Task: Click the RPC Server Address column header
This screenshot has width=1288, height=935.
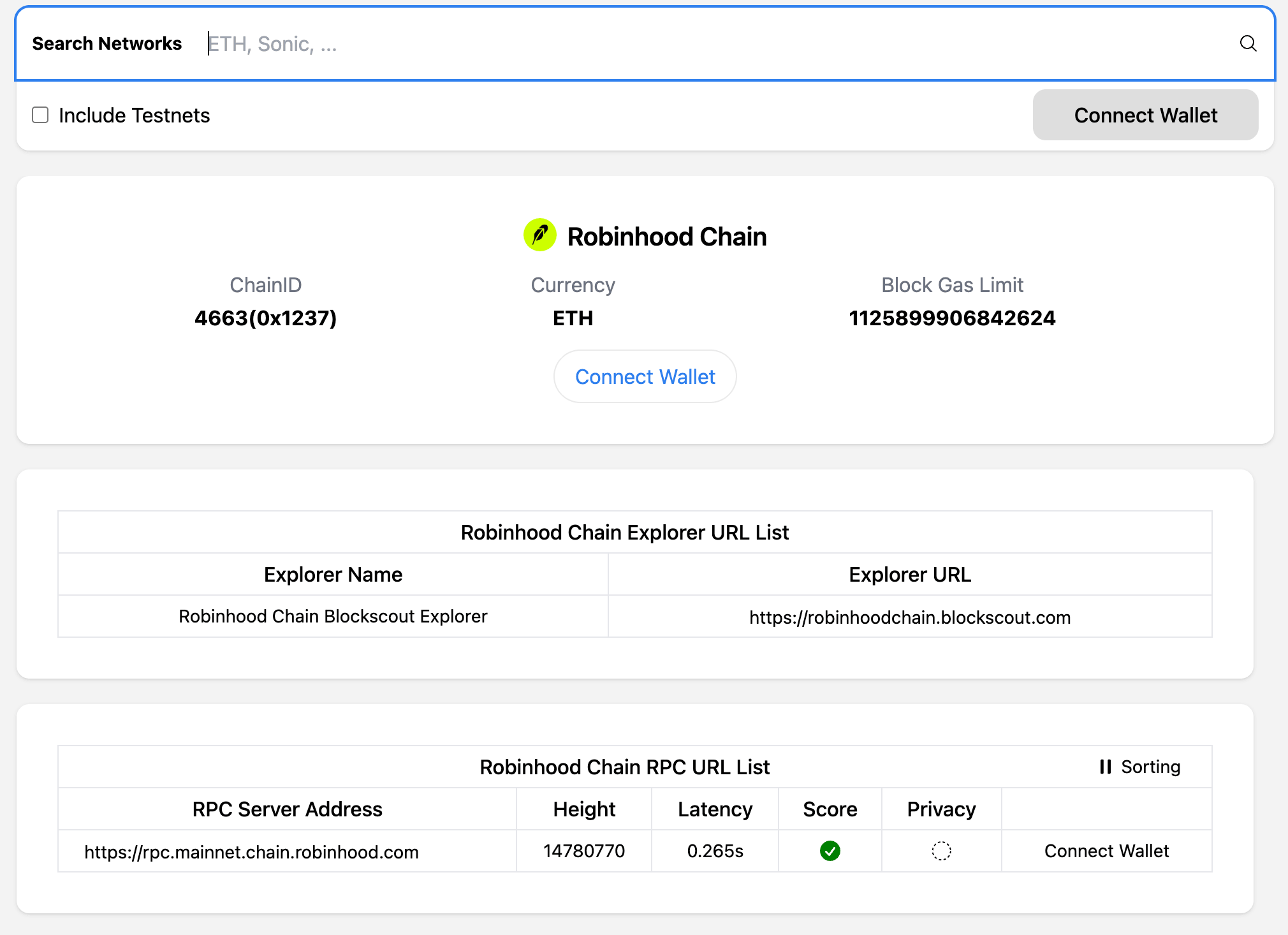Action: [x=287, y=809]
